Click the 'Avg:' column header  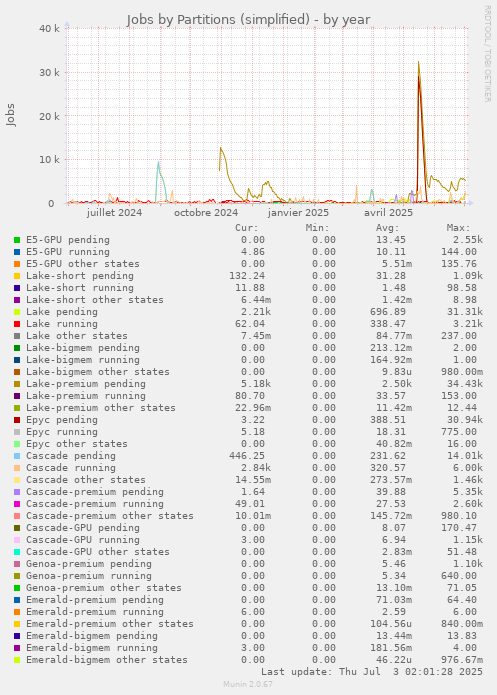tap(387, 228)
